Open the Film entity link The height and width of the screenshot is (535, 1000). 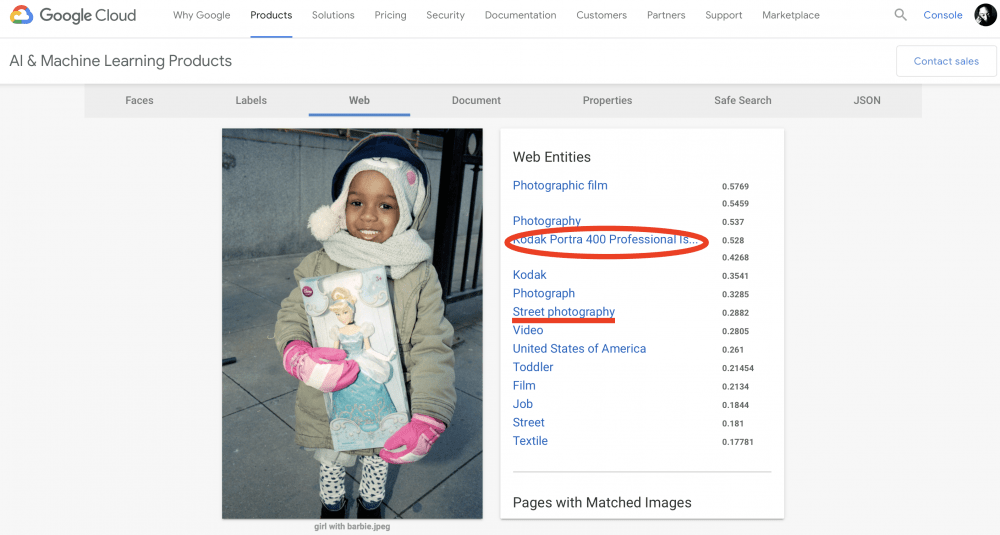(524, 386)
